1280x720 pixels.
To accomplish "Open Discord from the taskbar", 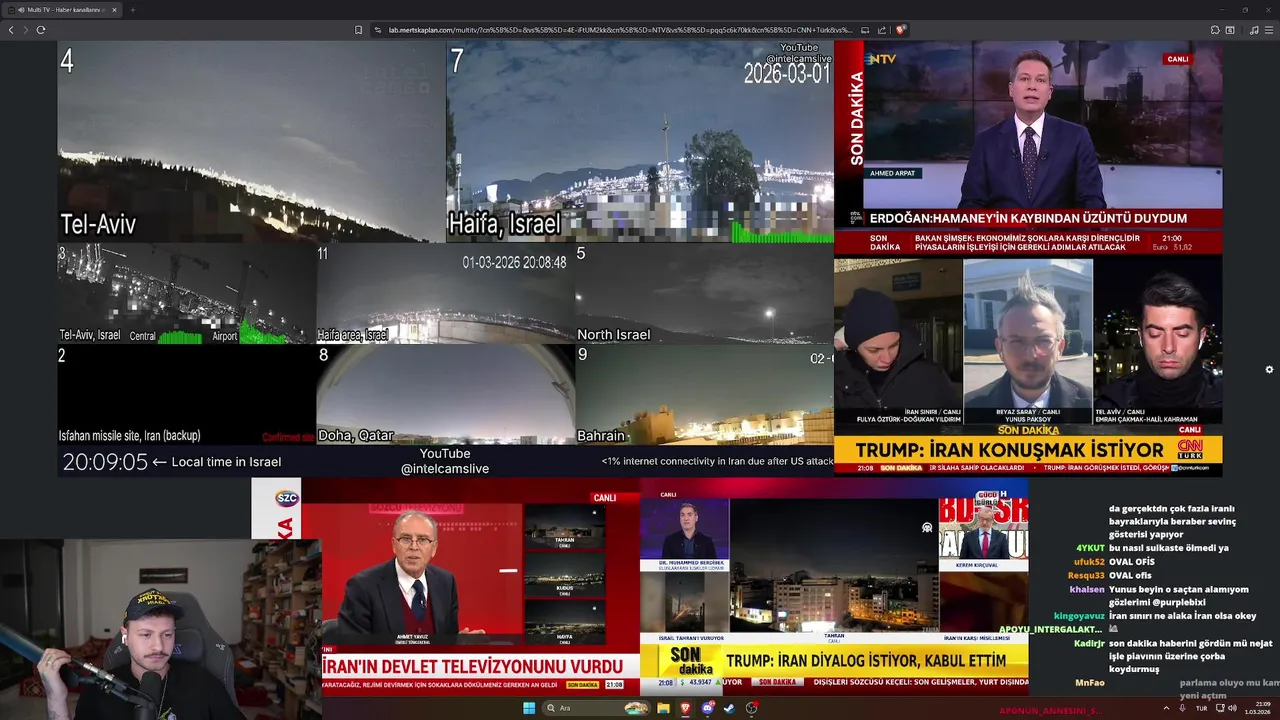I will 708,708.
